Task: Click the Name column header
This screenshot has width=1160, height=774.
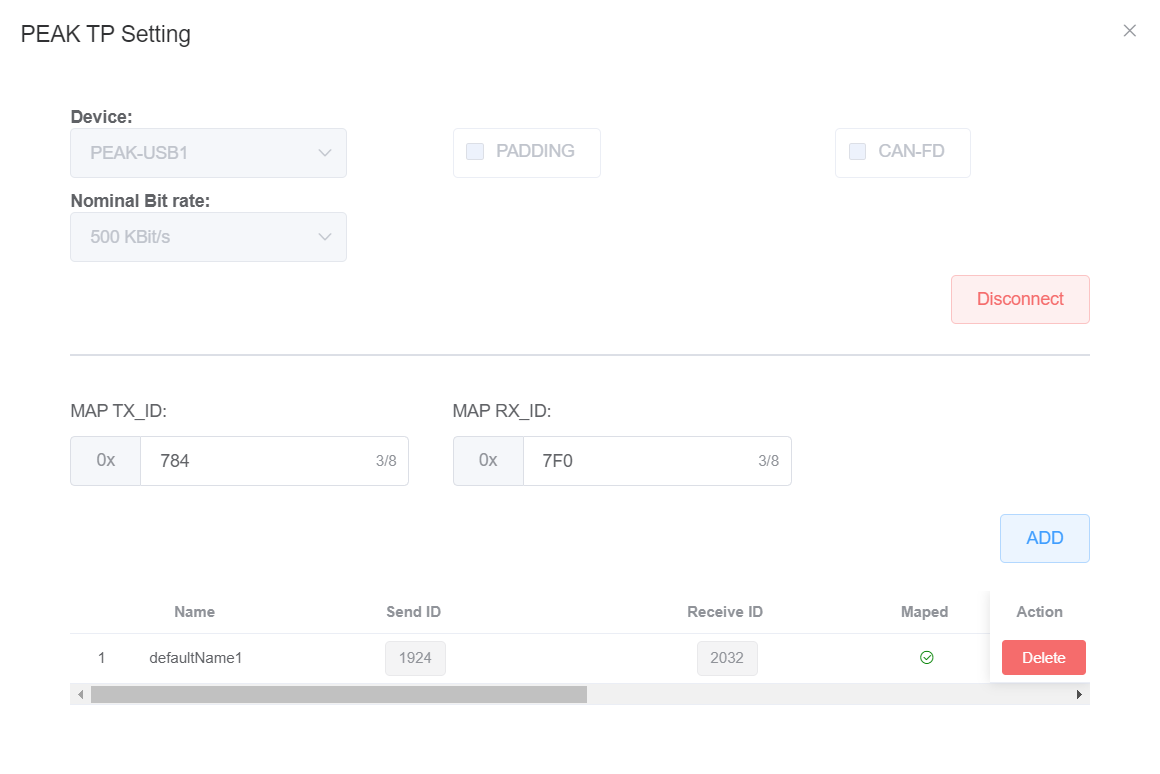Action: click(194, 612)
